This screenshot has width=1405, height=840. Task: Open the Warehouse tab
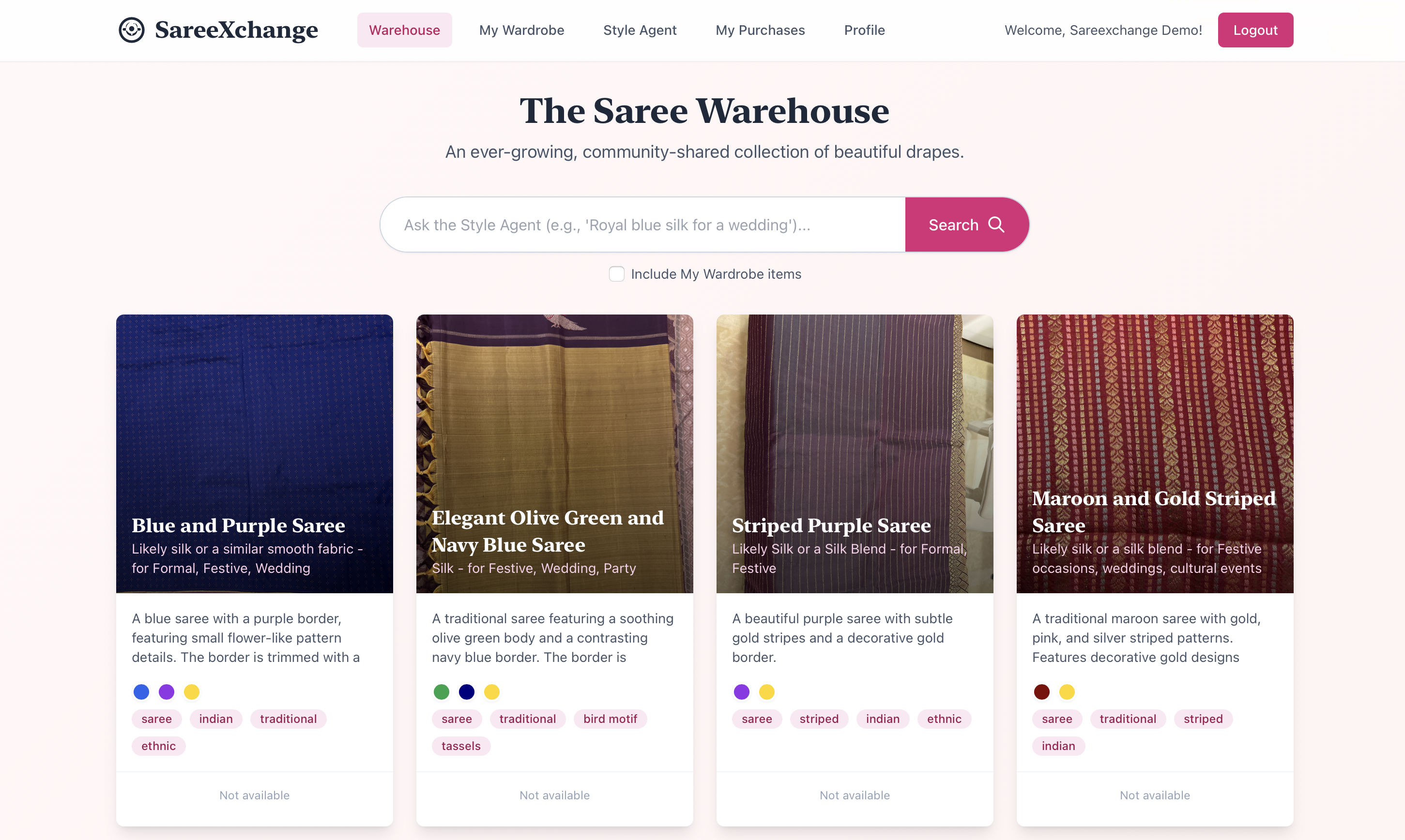404,30
